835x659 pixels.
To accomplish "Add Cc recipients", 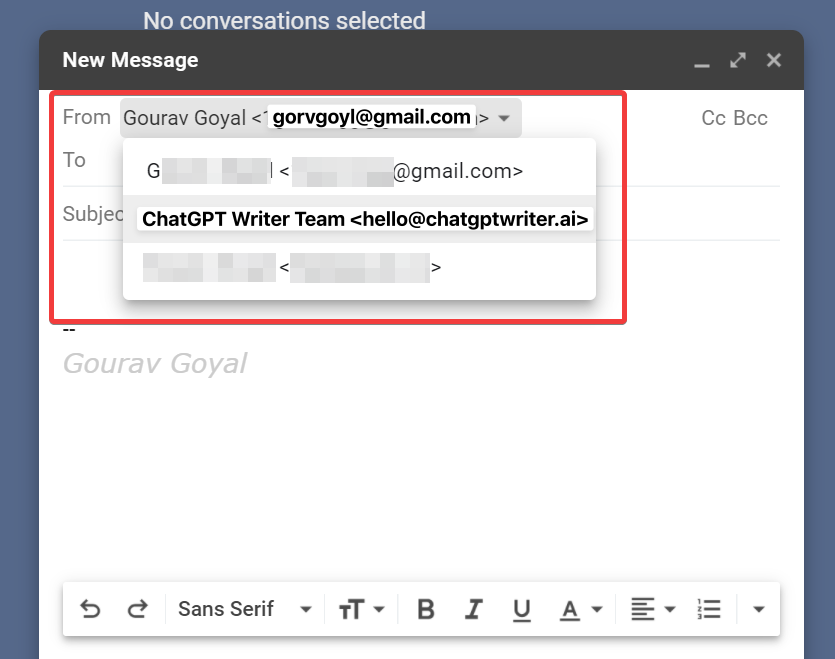I will 714,118.
